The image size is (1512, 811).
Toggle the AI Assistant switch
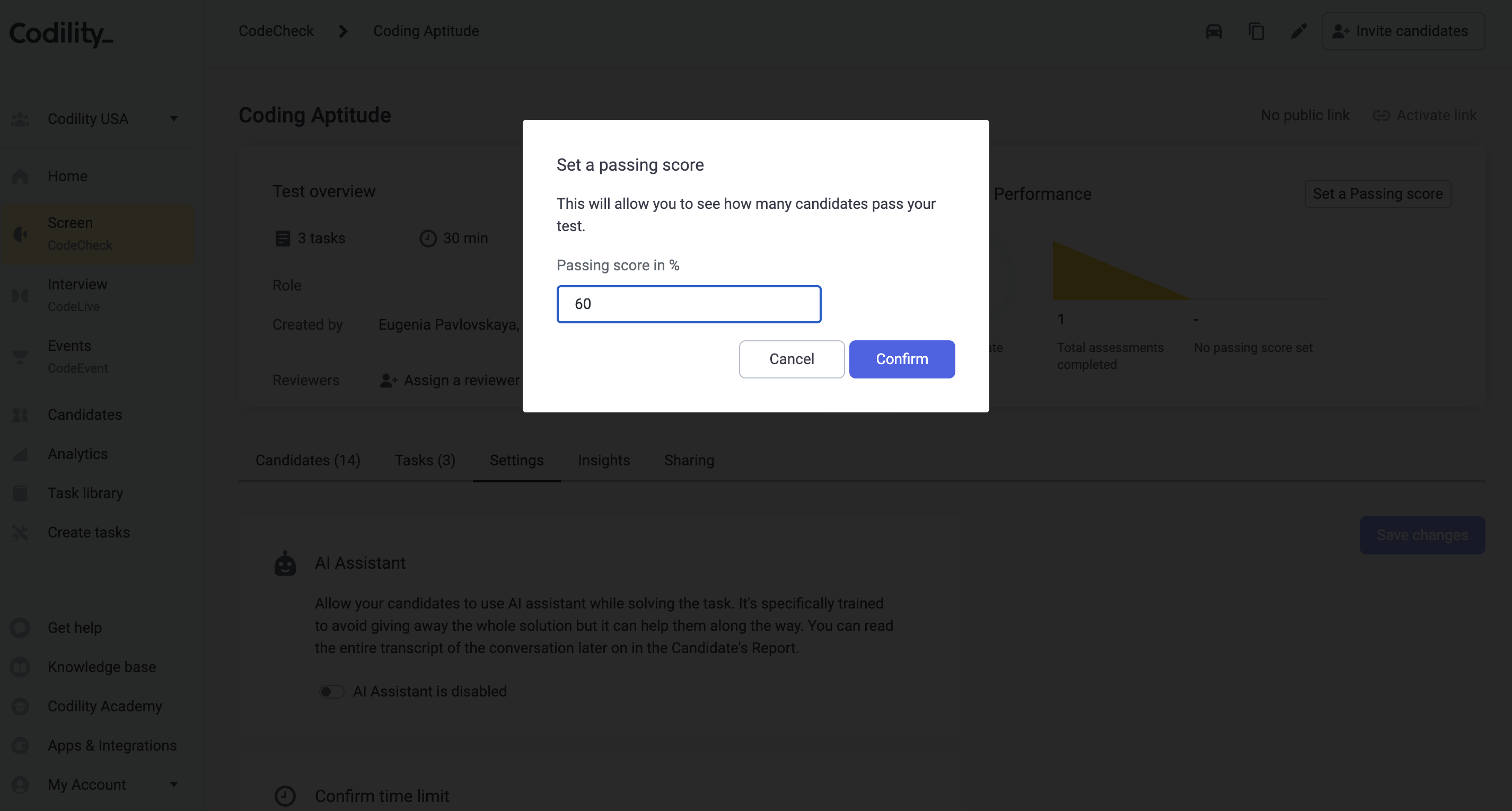(x=332, y=691)
